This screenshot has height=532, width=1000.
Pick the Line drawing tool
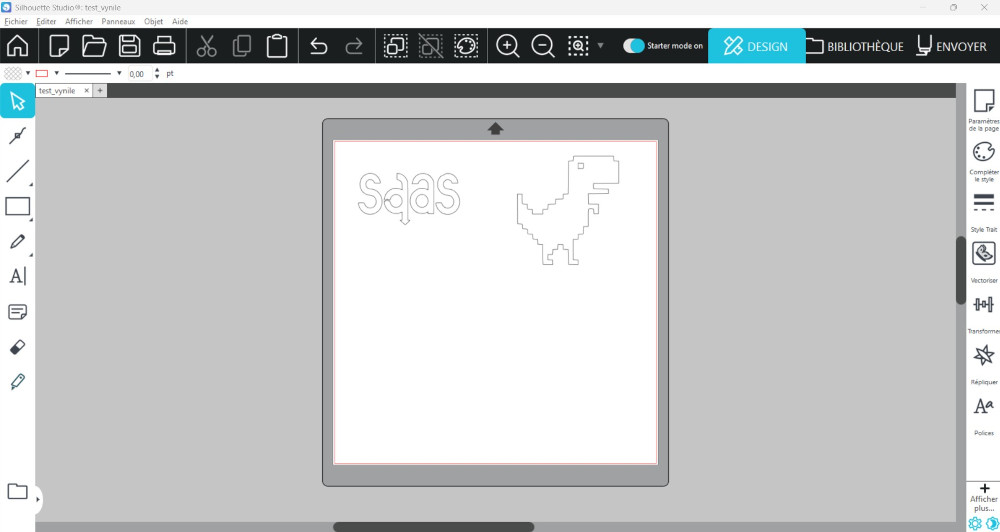(x=17, y=171)
